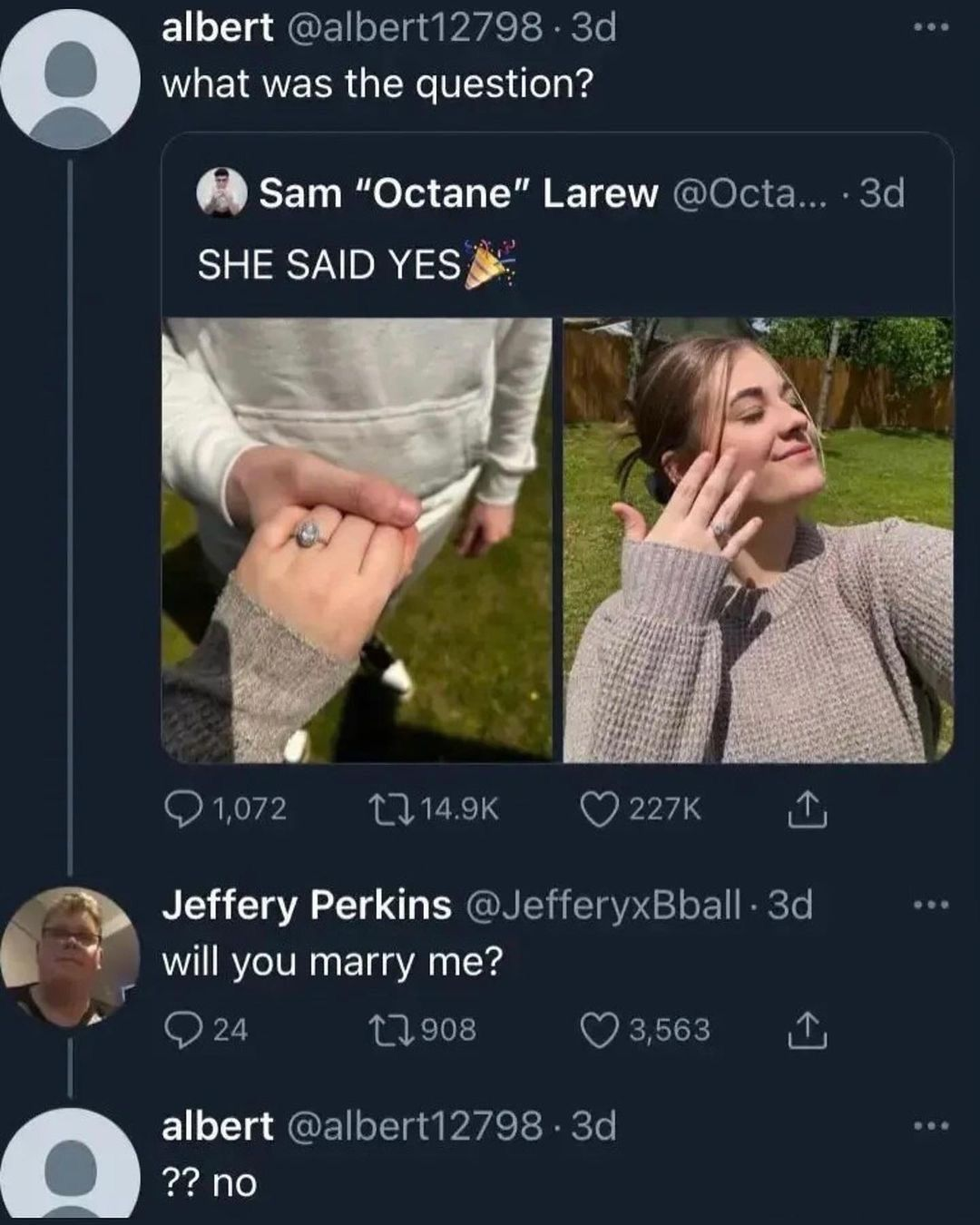Reply to the quoted SHE SAID YES tweet
This screenshot has height=1225, width=980.
click(183, 808)
